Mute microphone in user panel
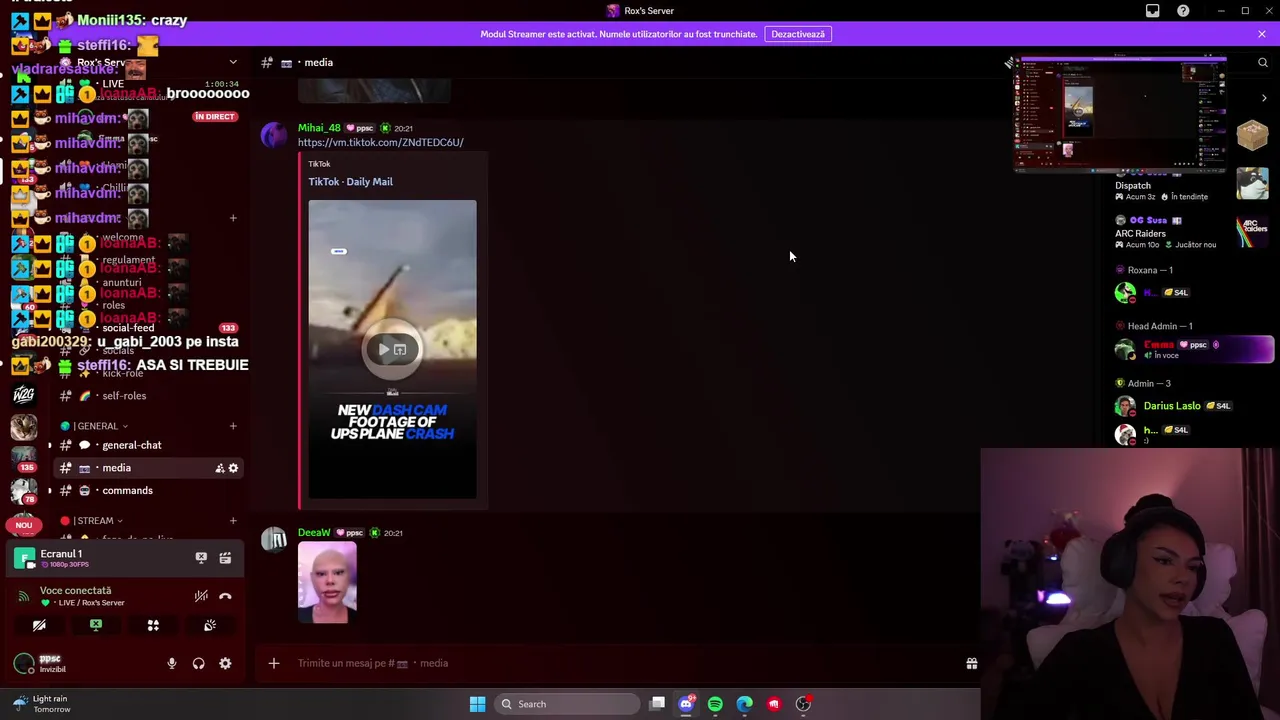This screenshot has height=720, width=1280. (x=172, y=663)
